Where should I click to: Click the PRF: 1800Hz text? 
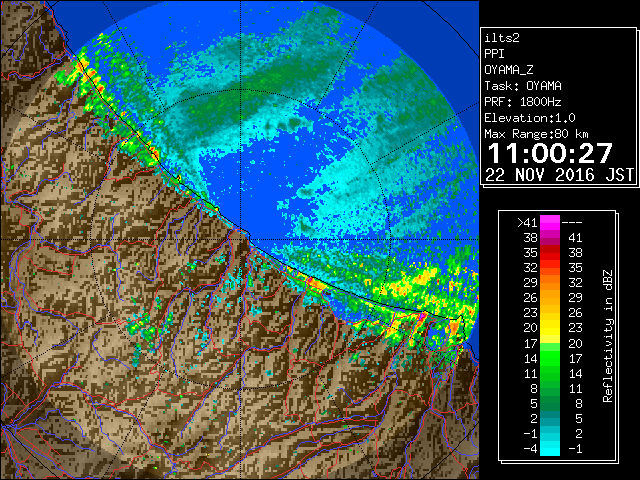pyautogui.click(x=523, y=102)
